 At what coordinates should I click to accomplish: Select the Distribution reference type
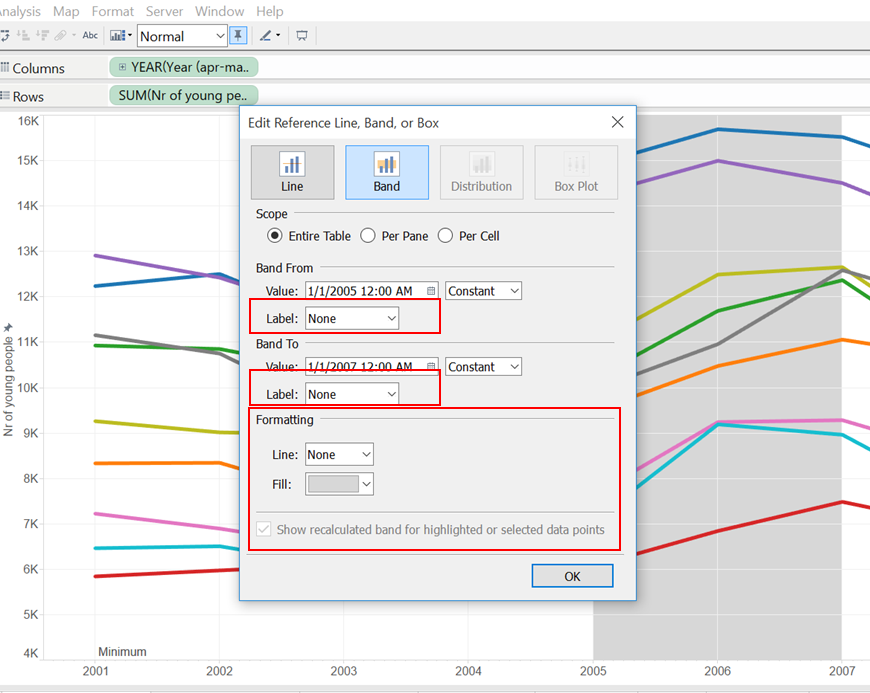click(482, 173)
